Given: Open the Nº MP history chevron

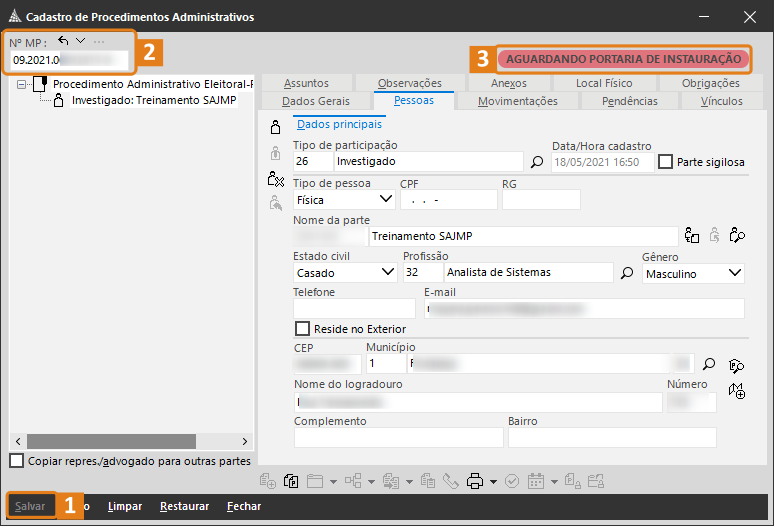Looking at the screenshot, I should click(80, 41).
